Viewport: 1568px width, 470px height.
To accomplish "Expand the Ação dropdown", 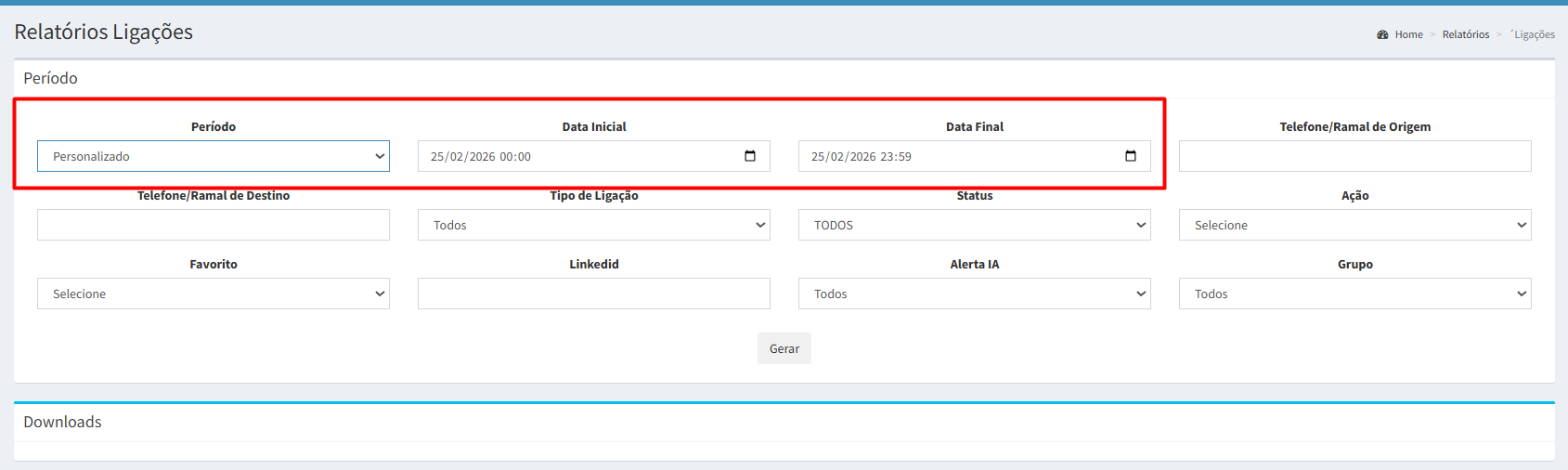I will coord(1354,225).
